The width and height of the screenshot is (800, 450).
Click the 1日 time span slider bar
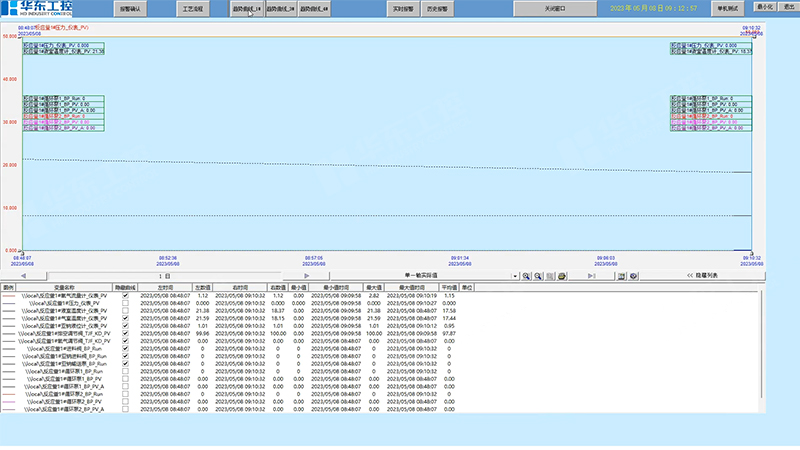click(x=166, y=275)
